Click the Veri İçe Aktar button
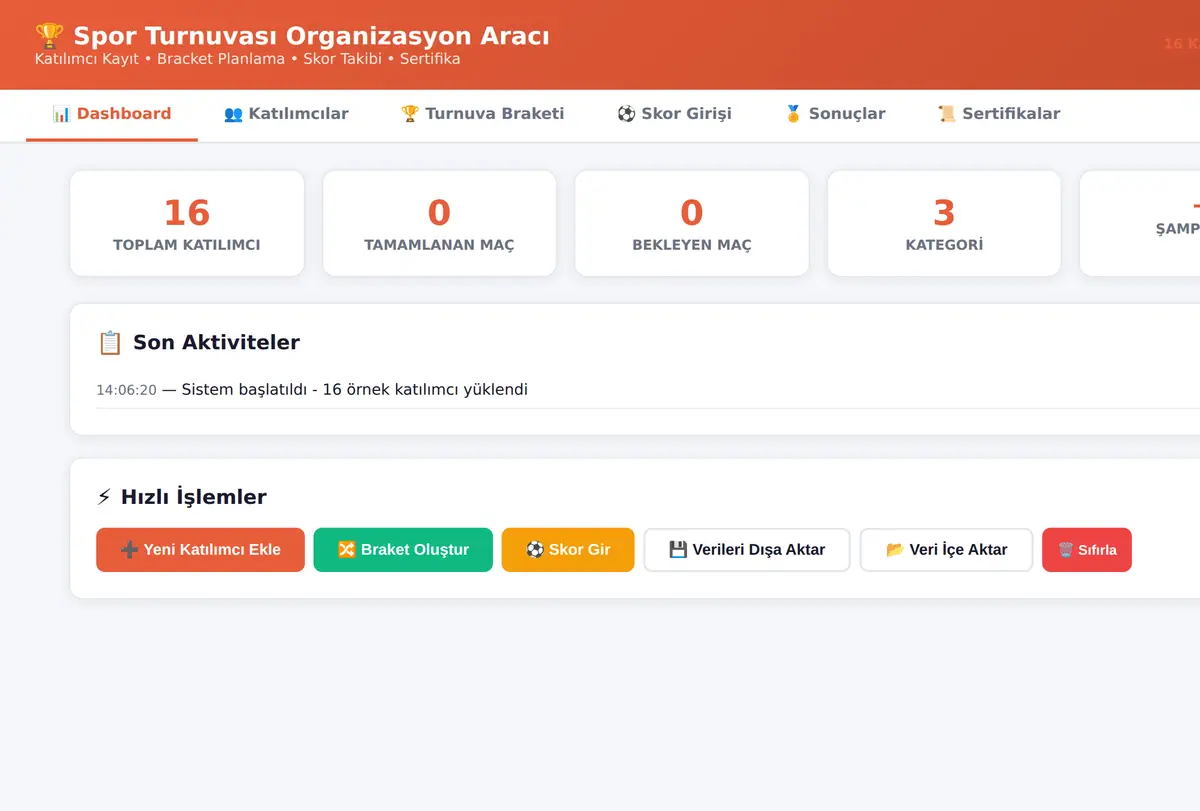Image resolution: width=1200 pixels, height=811 pixels. tap(946, 550)
